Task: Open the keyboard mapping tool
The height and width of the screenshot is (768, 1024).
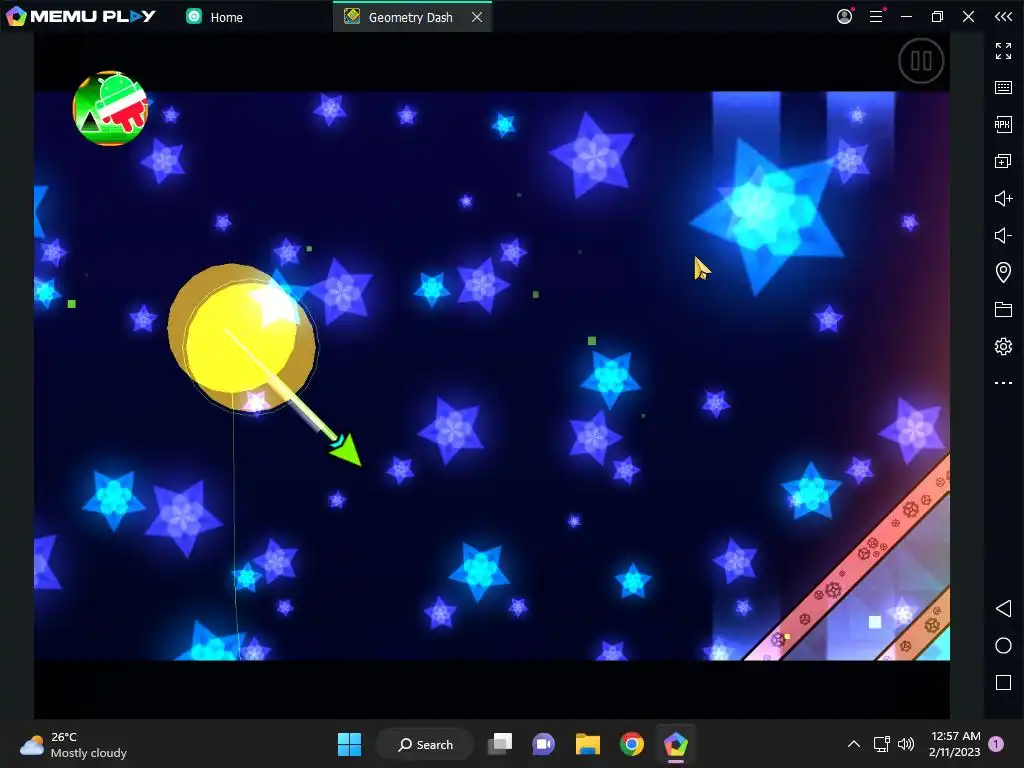Action: click(1003, 88)
